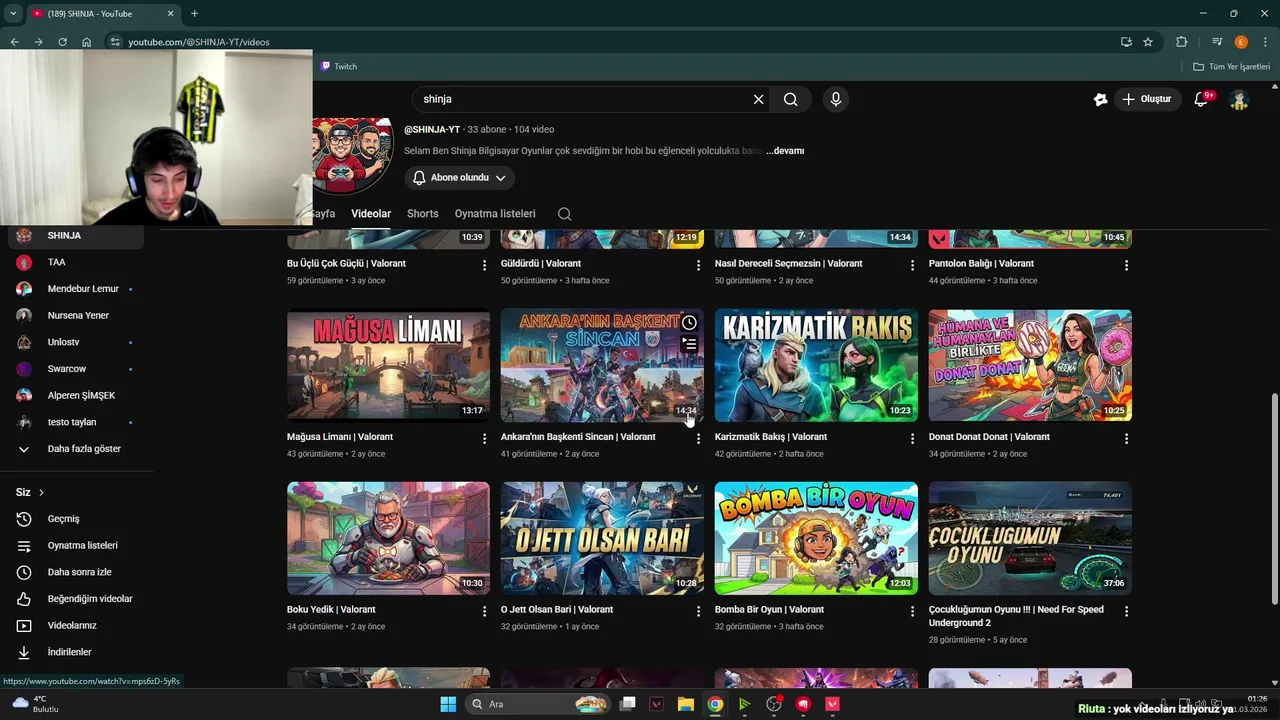Screen dimensions: 1280x720
Task: Open the Çocukluğumun Oyunu thumbnail
Action: 1030,538
